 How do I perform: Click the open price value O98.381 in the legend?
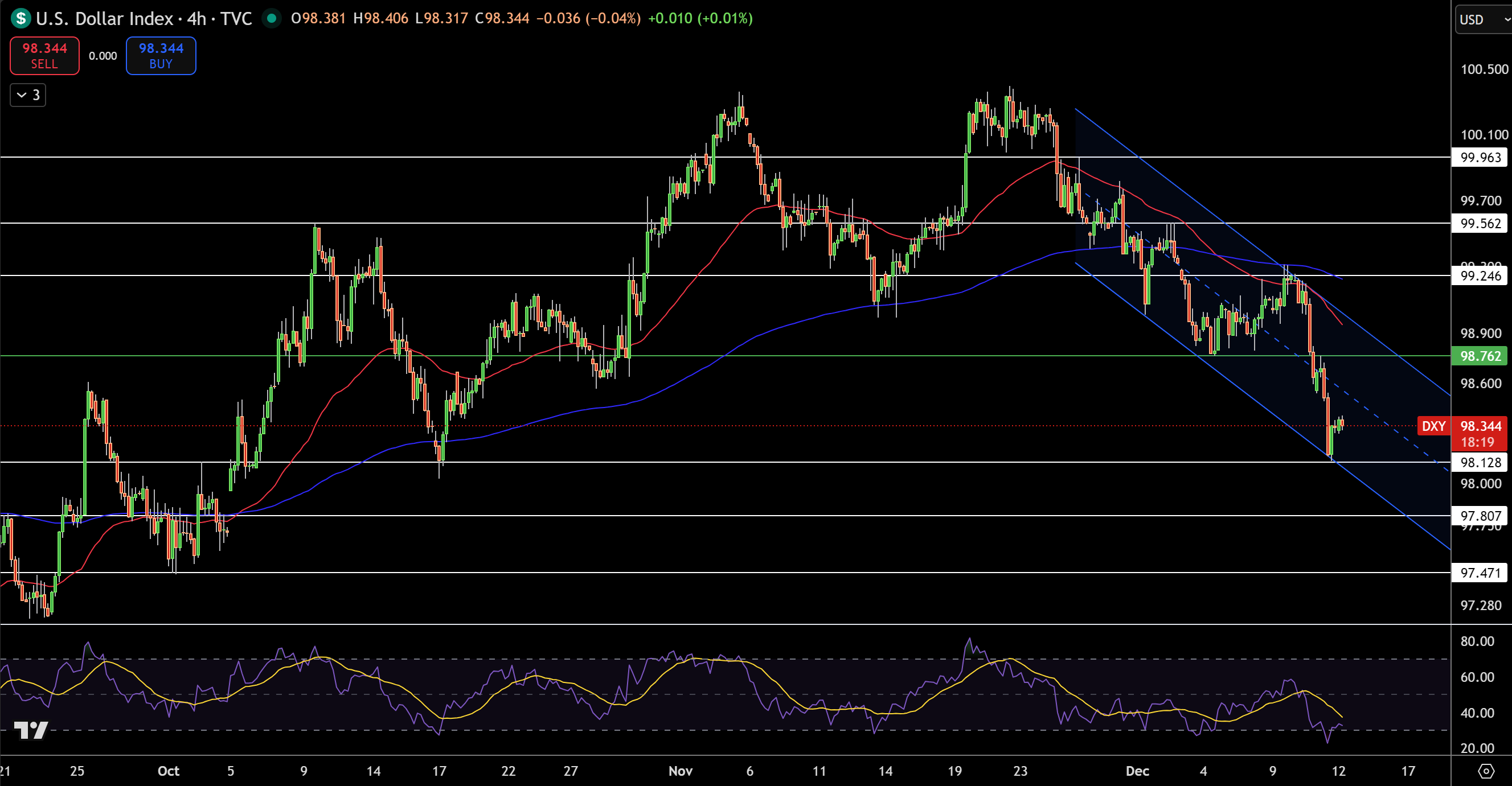pos(319,18)
